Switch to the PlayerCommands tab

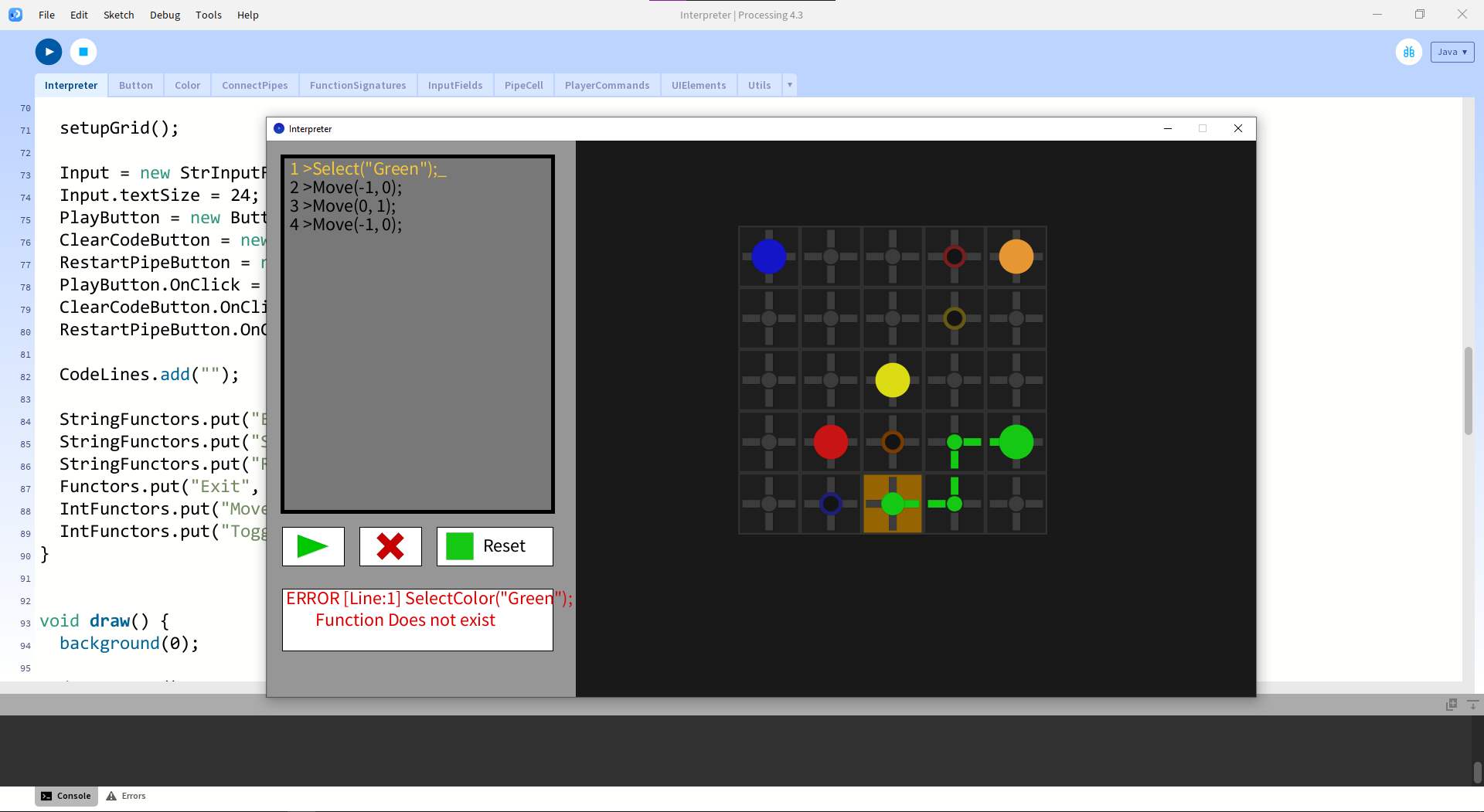coord(607,85)
